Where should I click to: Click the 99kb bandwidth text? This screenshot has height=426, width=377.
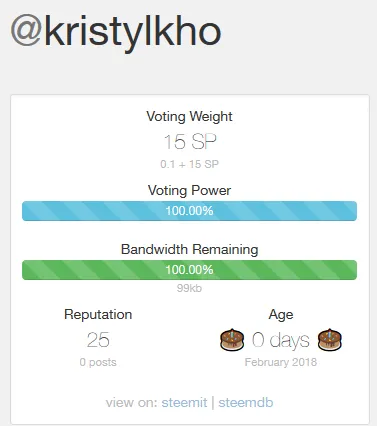[189, 288]
